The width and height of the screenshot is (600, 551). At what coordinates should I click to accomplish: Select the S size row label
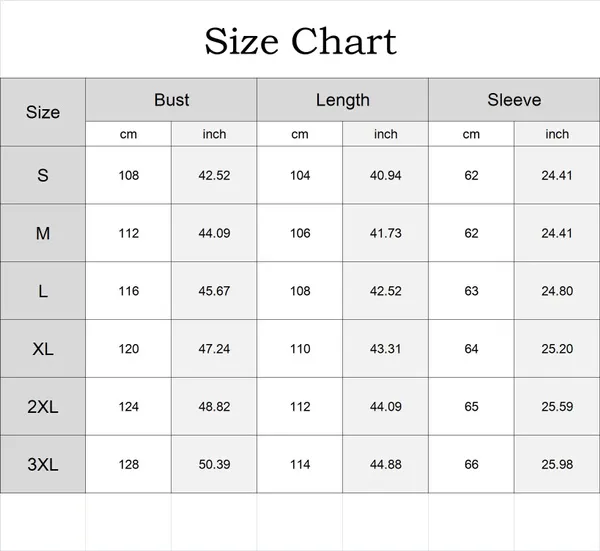[x=43, y=175]
